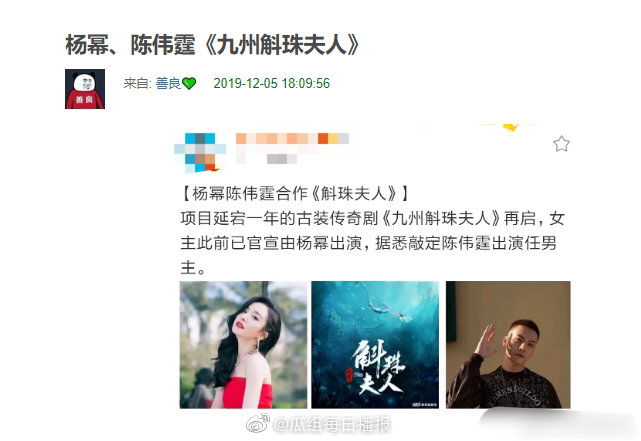The image size is (641, 441).
Task: Click the blurred gray post time under username
Action: click(282, 159)
